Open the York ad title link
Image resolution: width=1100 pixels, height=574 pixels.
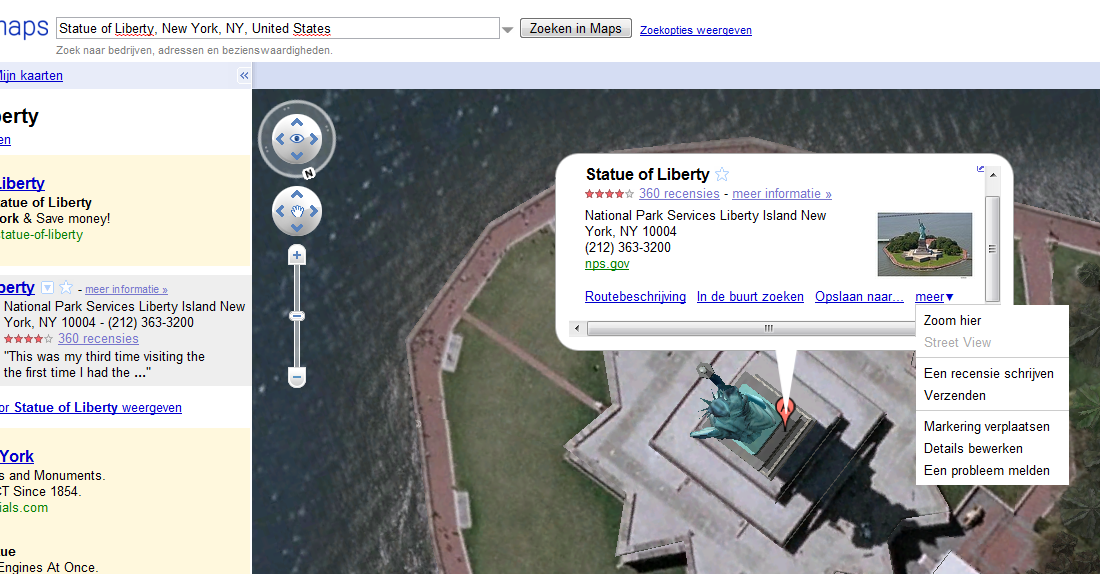pyautogui.click(x=17, y=456)
